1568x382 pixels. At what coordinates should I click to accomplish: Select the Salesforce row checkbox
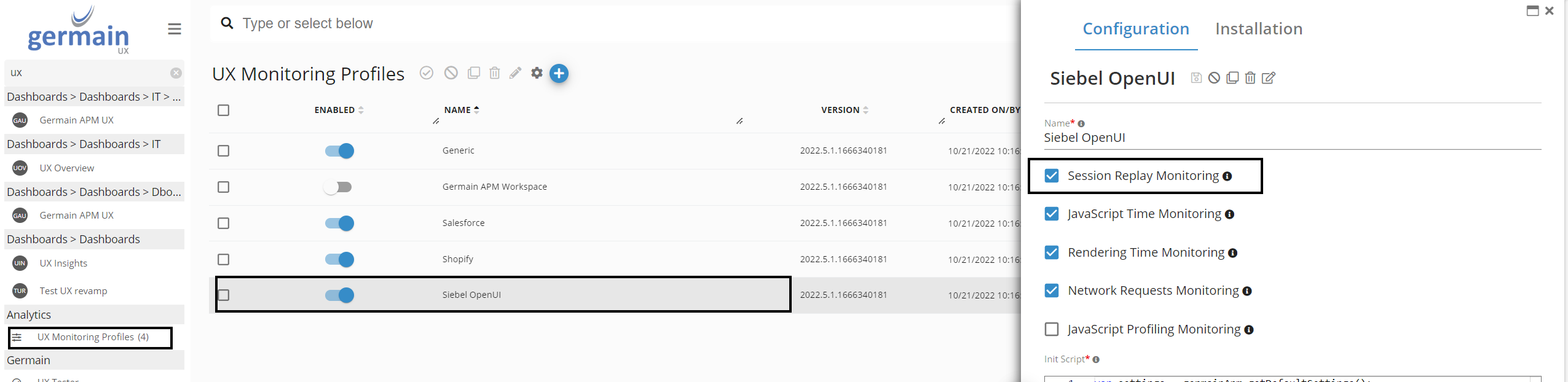(224, 223)
